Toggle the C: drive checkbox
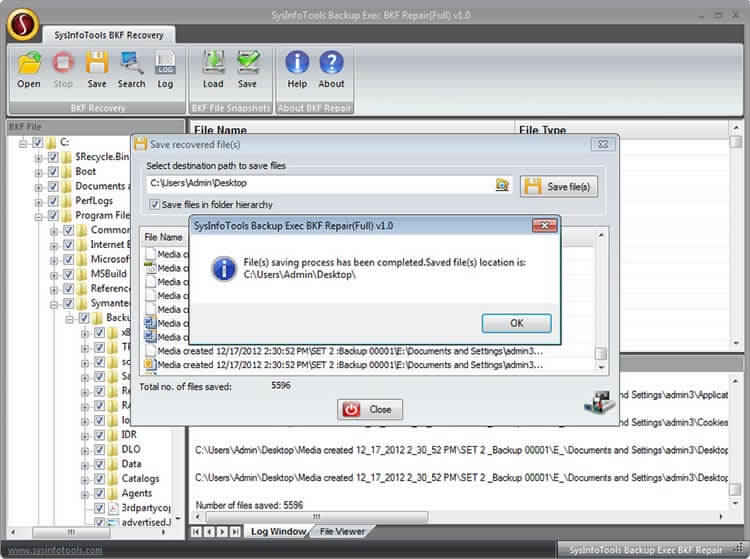 click(x=38, y=142)
